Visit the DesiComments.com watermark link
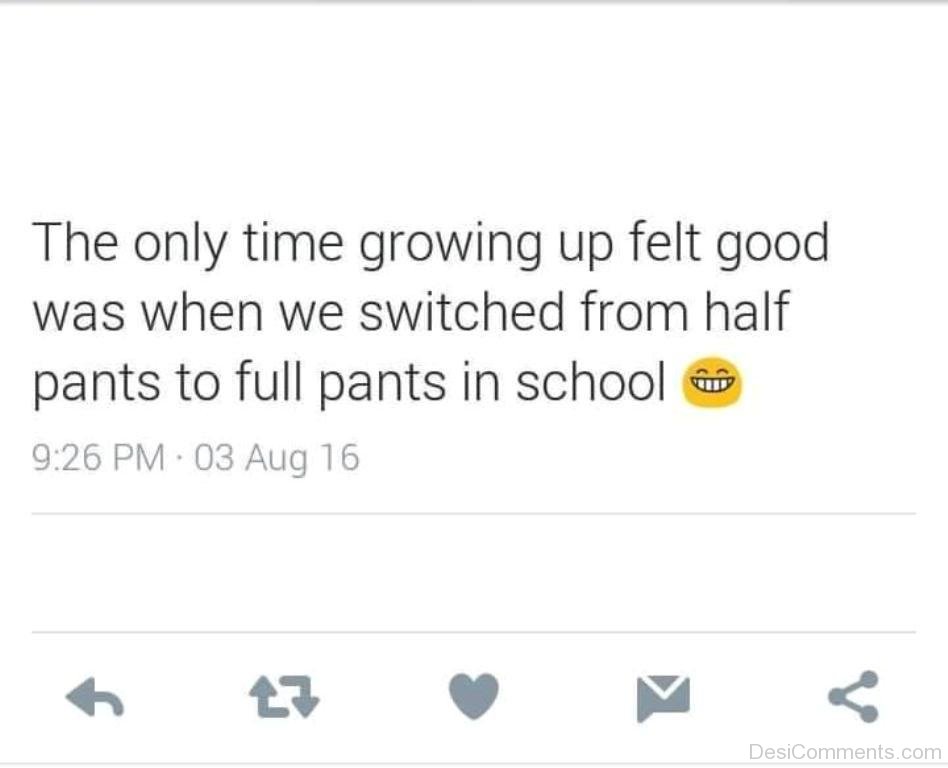The width and height of the screenshot is (948, 768). tap(845, 752)
